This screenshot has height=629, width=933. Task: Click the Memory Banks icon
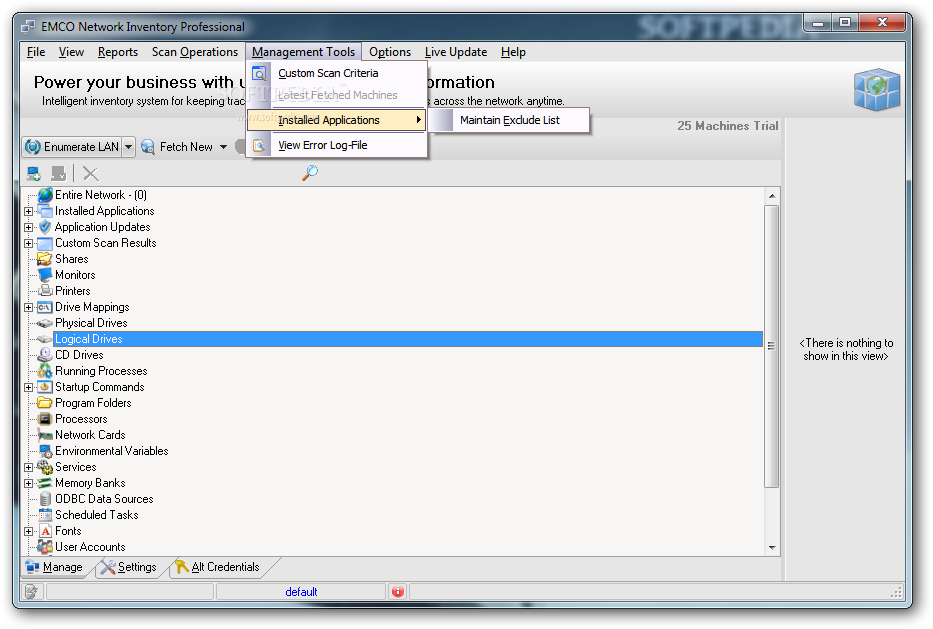point(45,483)
